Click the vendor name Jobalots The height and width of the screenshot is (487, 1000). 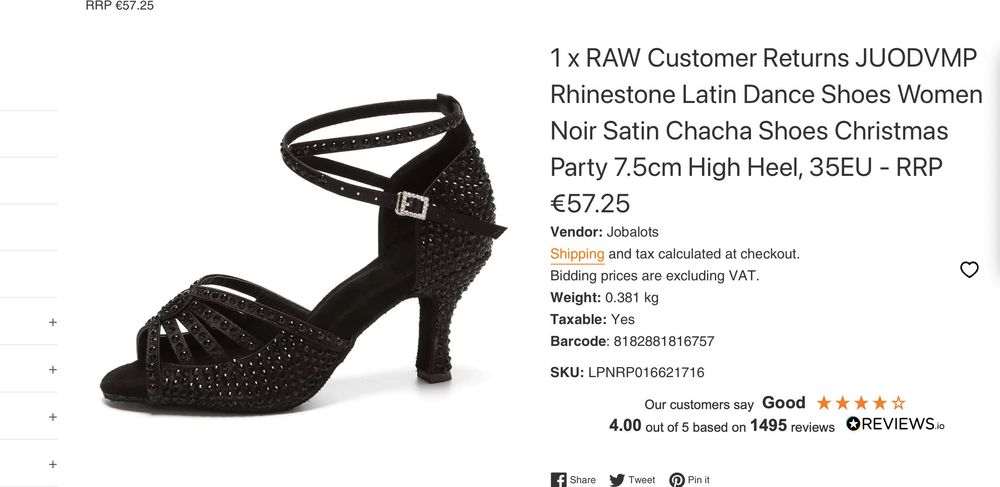(634, 232)
